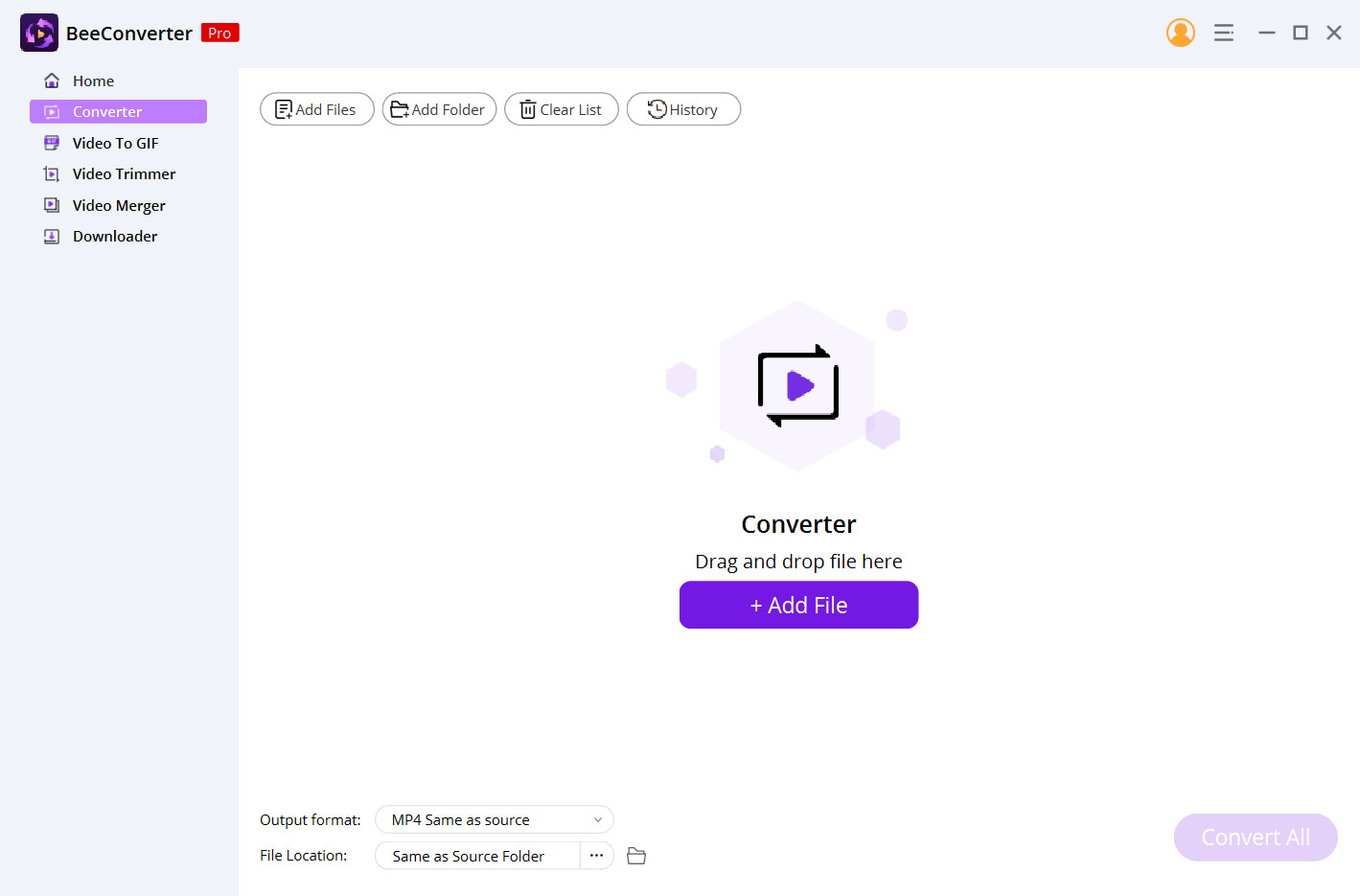Select the Video To GIF tool icon
The height and width of the screenshot is (896, 1360).
click(x=51, y=142)
